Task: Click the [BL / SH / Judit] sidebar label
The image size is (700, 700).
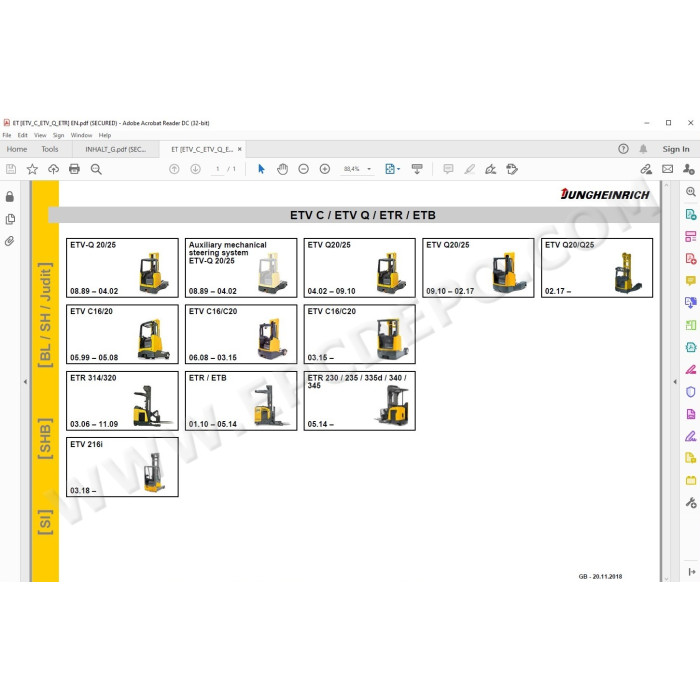Action: point(45,316)
